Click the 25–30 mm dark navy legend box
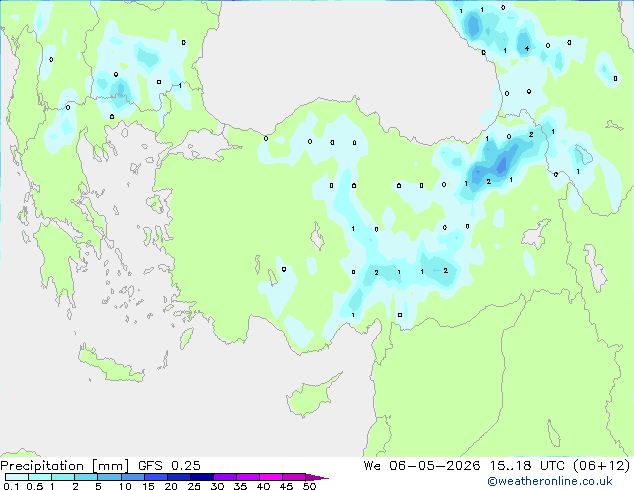This screenshot has width=634, height=490. [201, 477]
